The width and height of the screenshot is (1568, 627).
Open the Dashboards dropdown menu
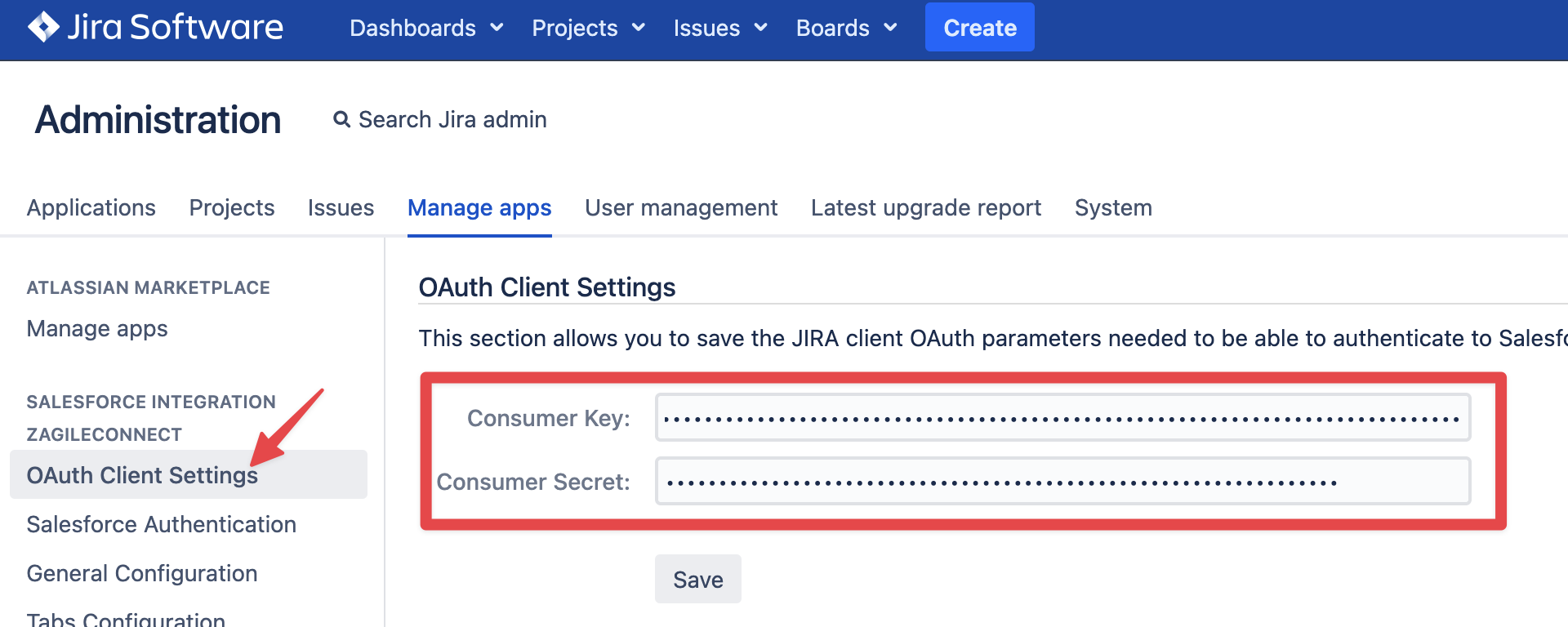(x=425, y=28)
